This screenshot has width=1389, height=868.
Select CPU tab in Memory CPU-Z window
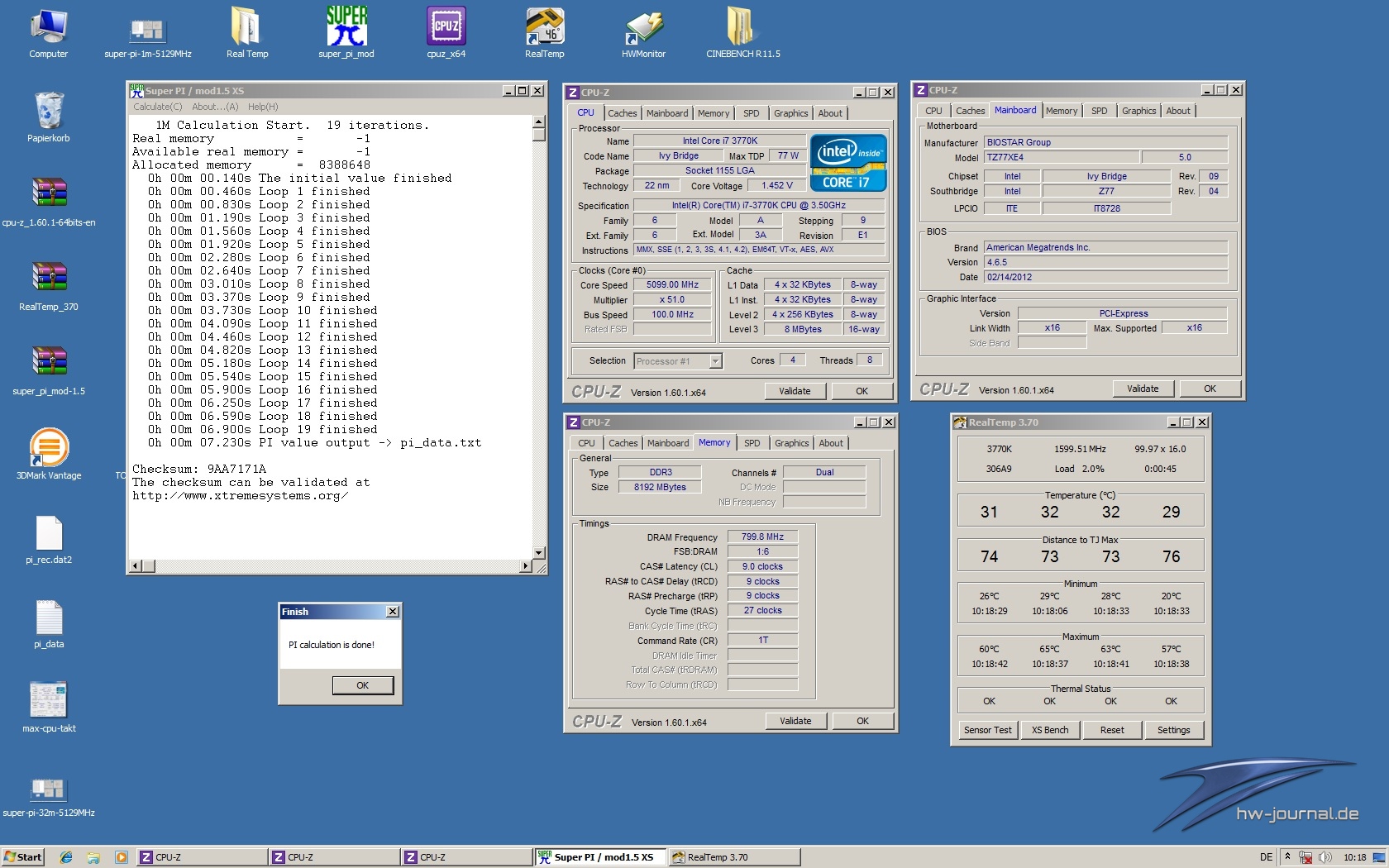[x=586, y=443]
